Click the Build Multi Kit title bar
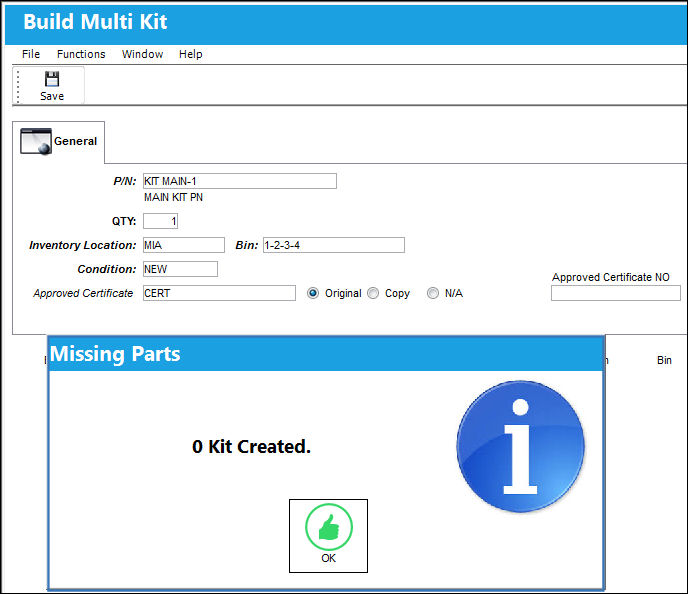688x594 pixels. click(346, 23)
